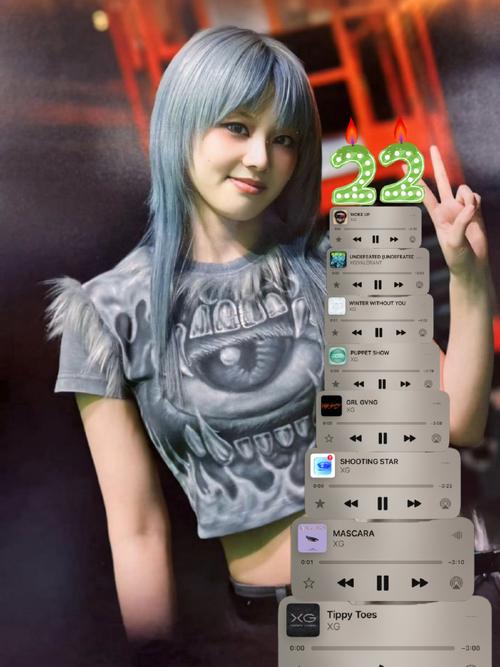The height and width of the screenshot is (667, 500).
Task: Favorite WOKE UP with its star
Action: tap(339, 239)
